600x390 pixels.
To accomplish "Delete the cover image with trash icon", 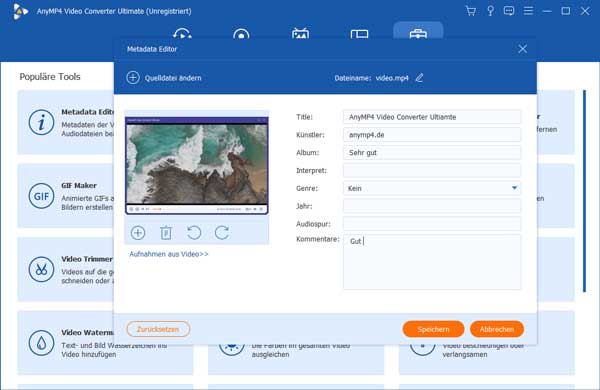I will [x=166, y=233].
